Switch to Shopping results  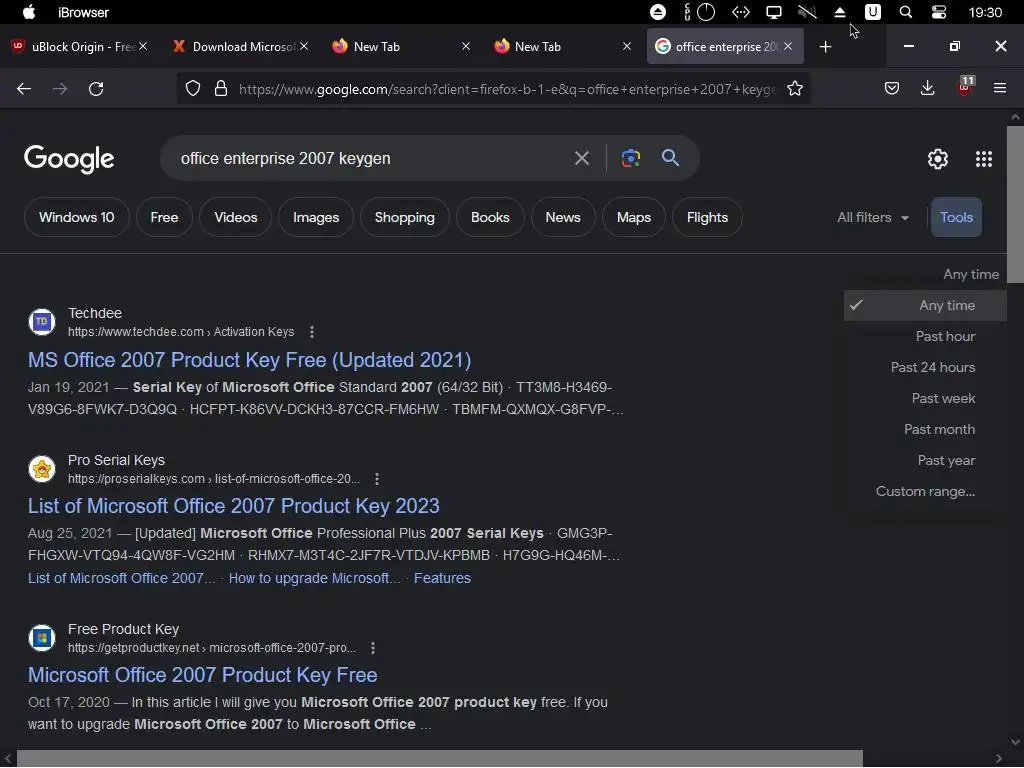tap(404, 217)
